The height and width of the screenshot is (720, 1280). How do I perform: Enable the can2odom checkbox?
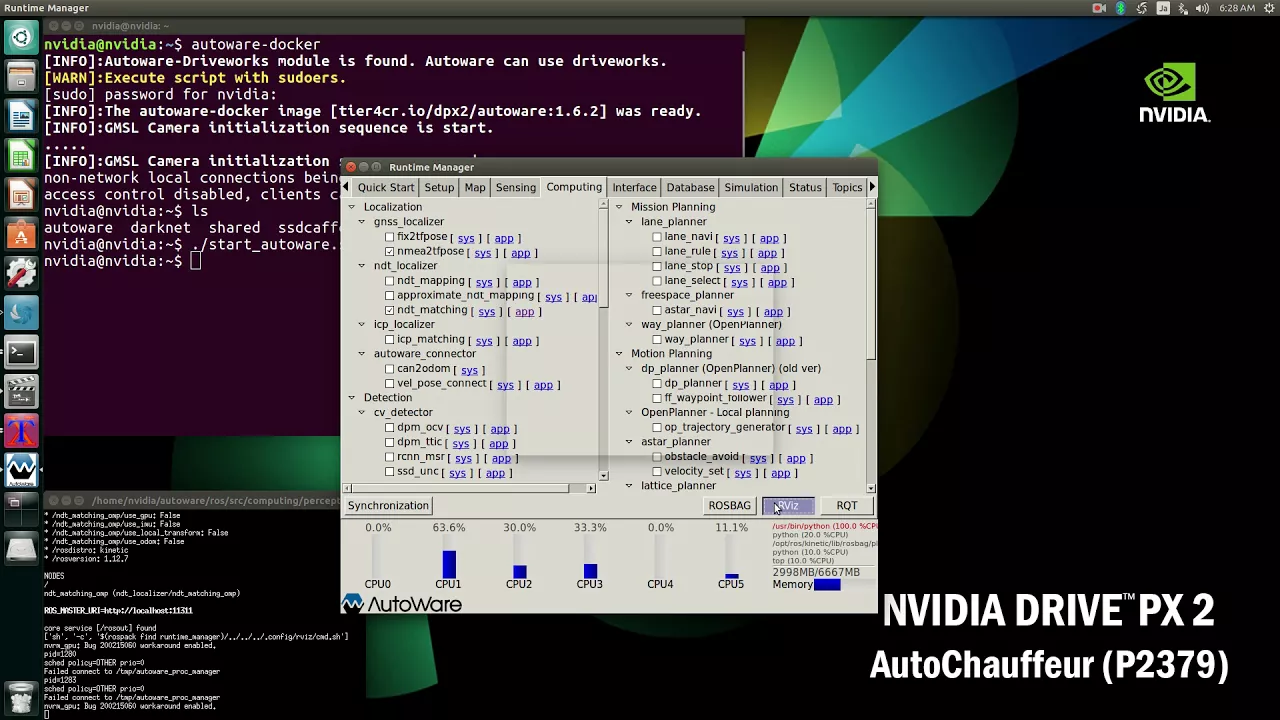coord(390,370)
